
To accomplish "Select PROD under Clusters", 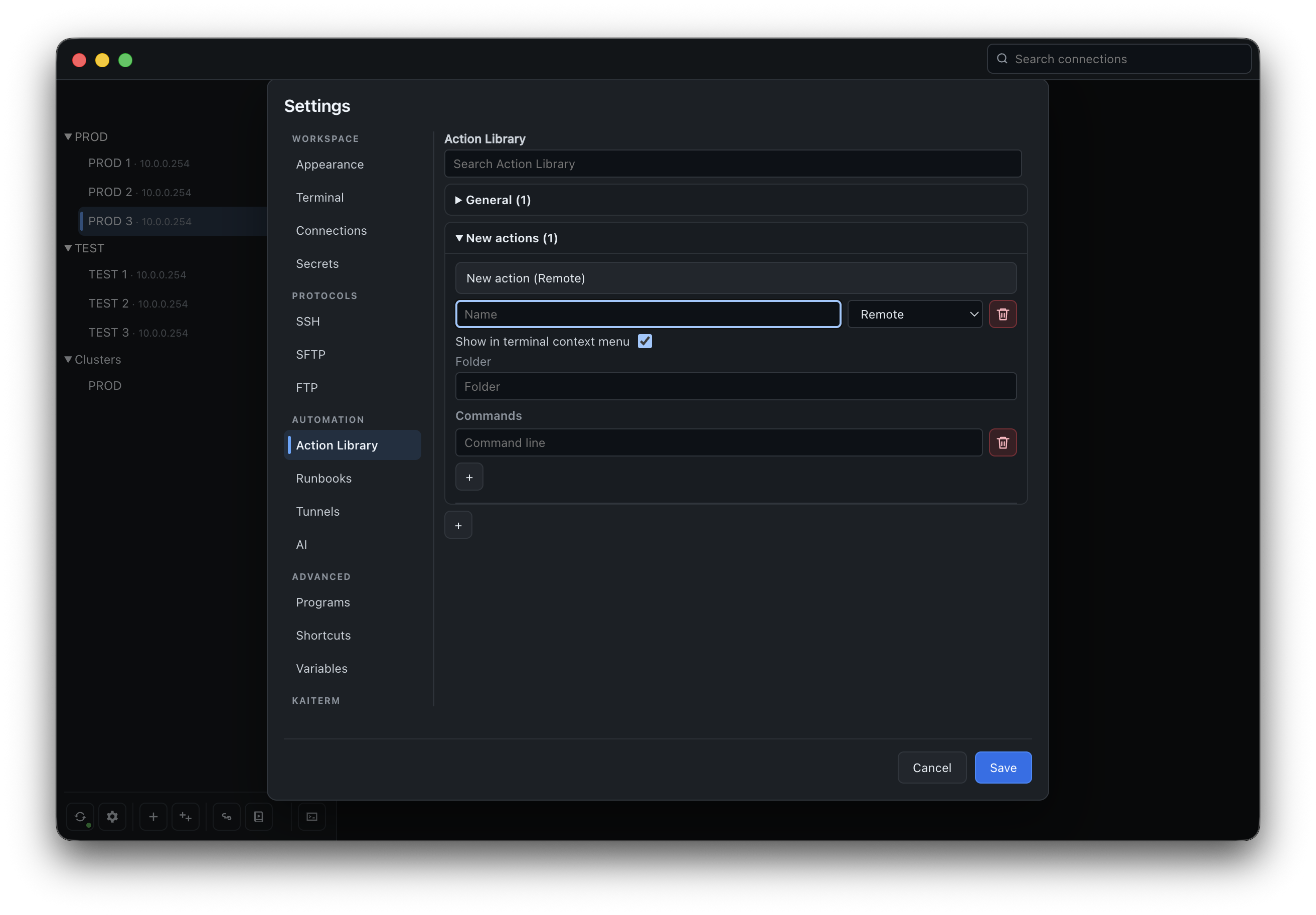I will point(172,386).
